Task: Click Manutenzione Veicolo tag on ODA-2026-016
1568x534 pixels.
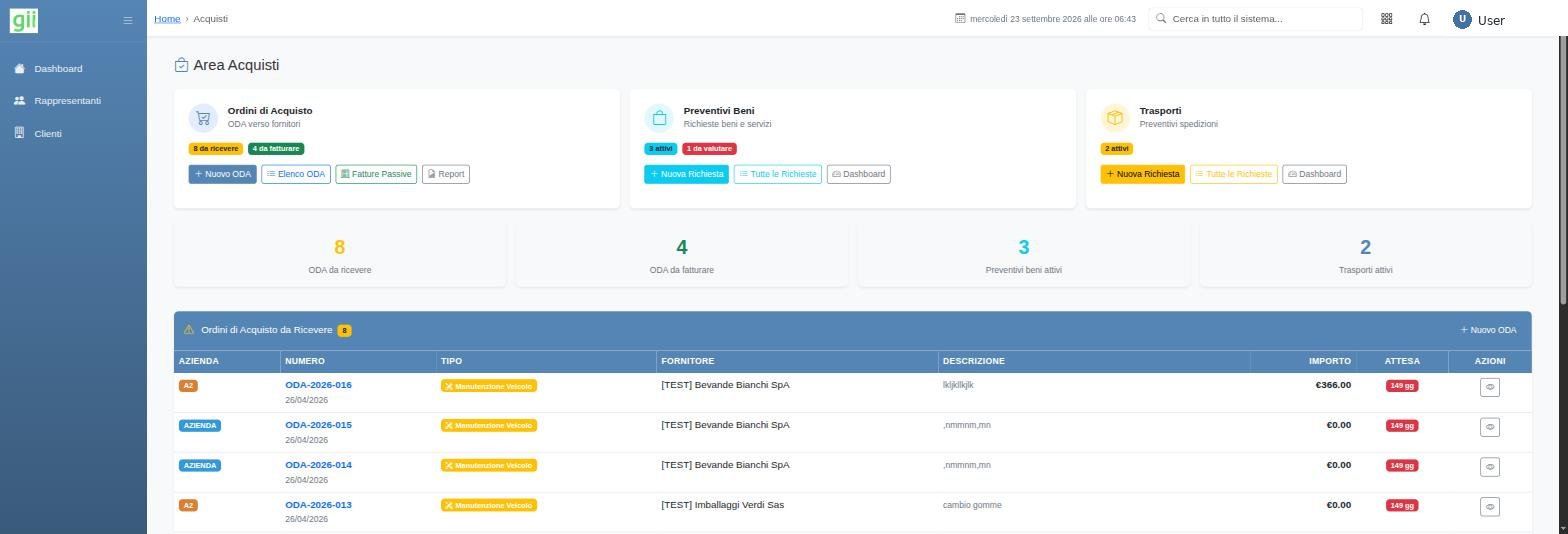Action: pos(489,386)
